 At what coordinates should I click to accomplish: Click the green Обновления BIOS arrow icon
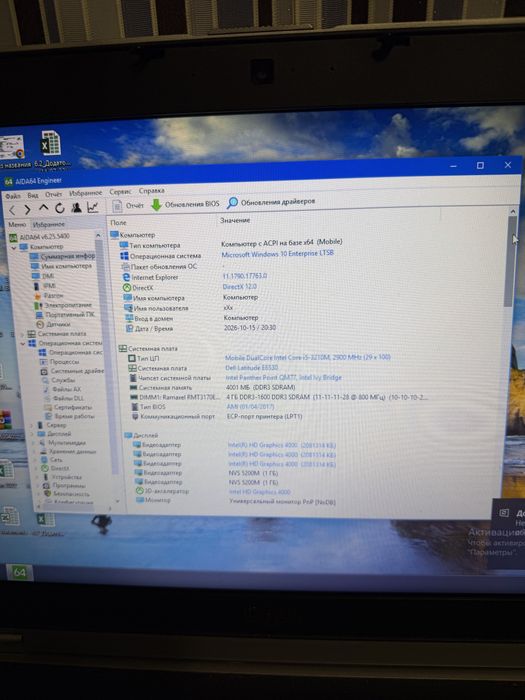pos(156,205)
